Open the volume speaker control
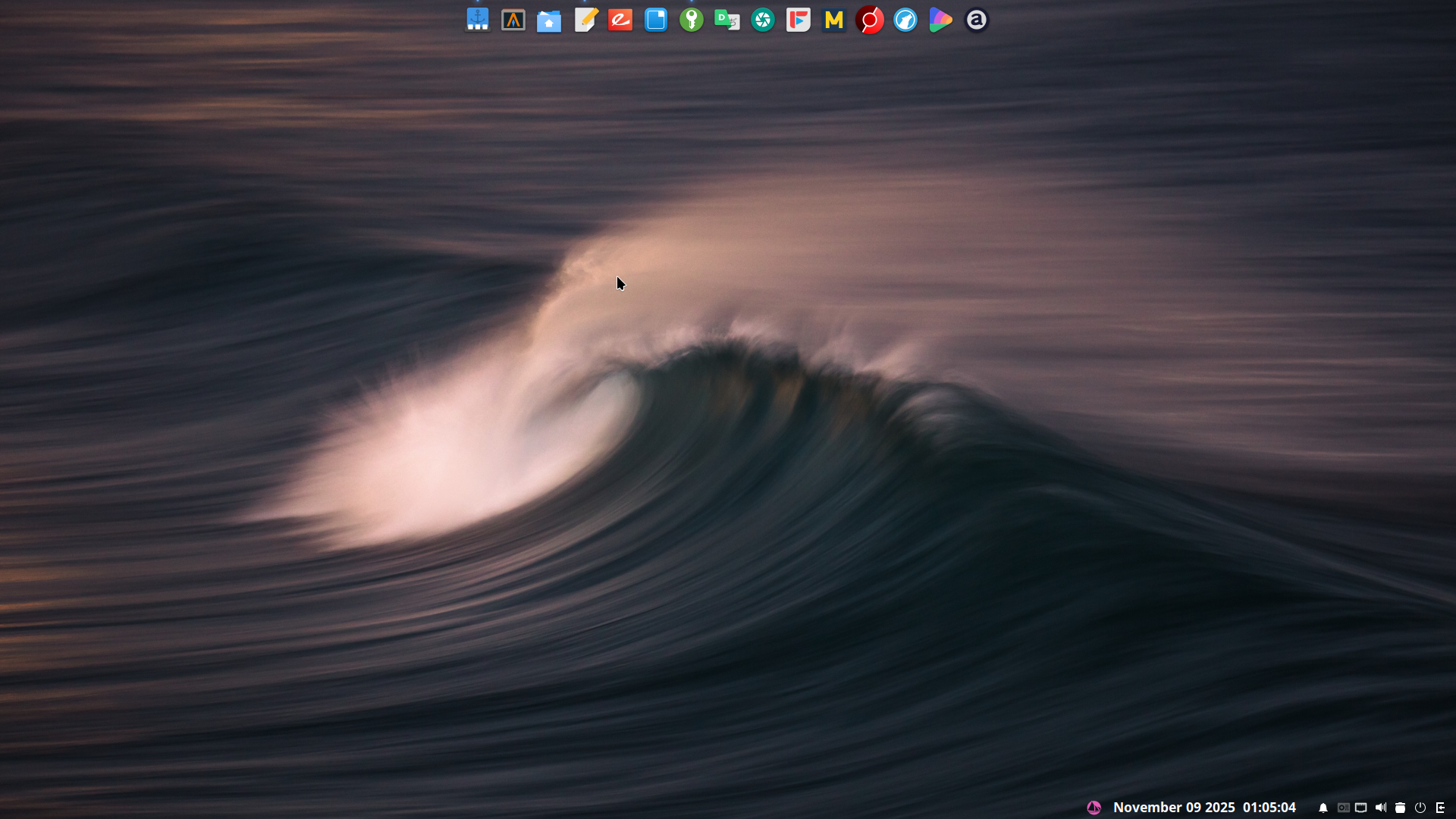 (x=1380, y=808)
